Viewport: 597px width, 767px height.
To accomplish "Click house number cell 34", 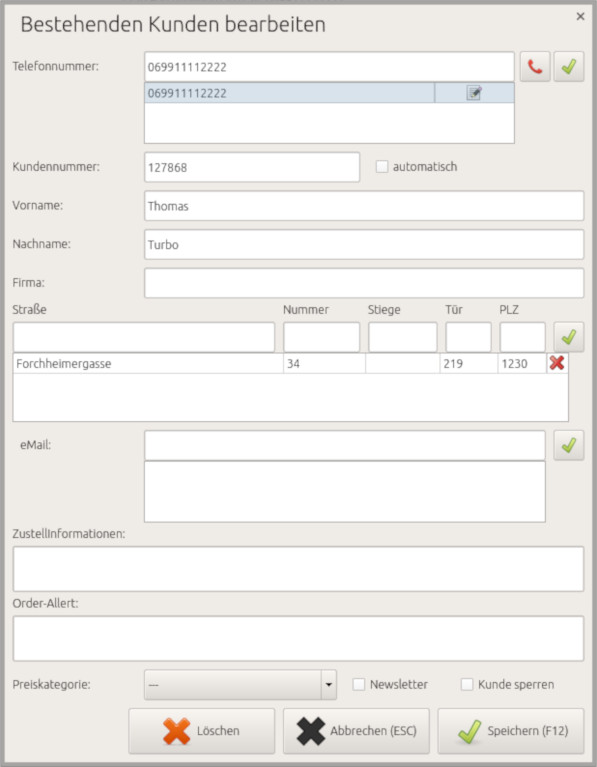I will point(324,363).
